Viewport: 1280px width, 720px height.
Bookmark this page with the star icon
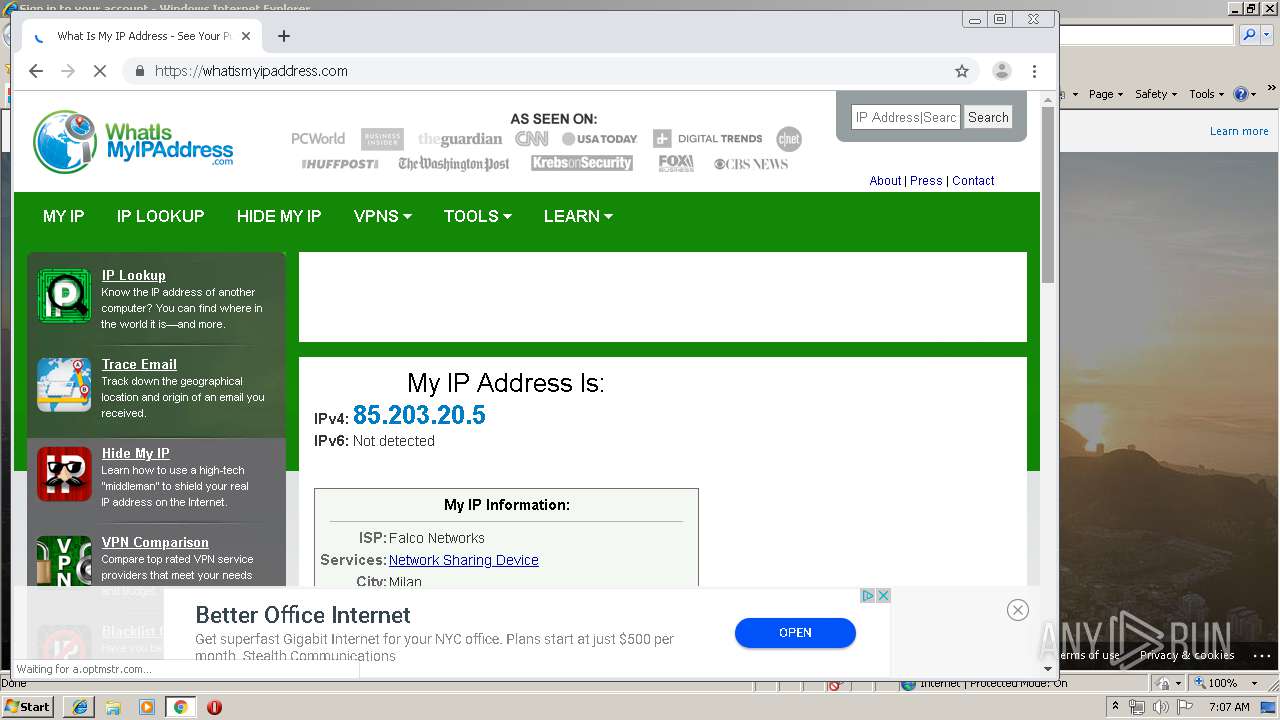coord(962,71)
